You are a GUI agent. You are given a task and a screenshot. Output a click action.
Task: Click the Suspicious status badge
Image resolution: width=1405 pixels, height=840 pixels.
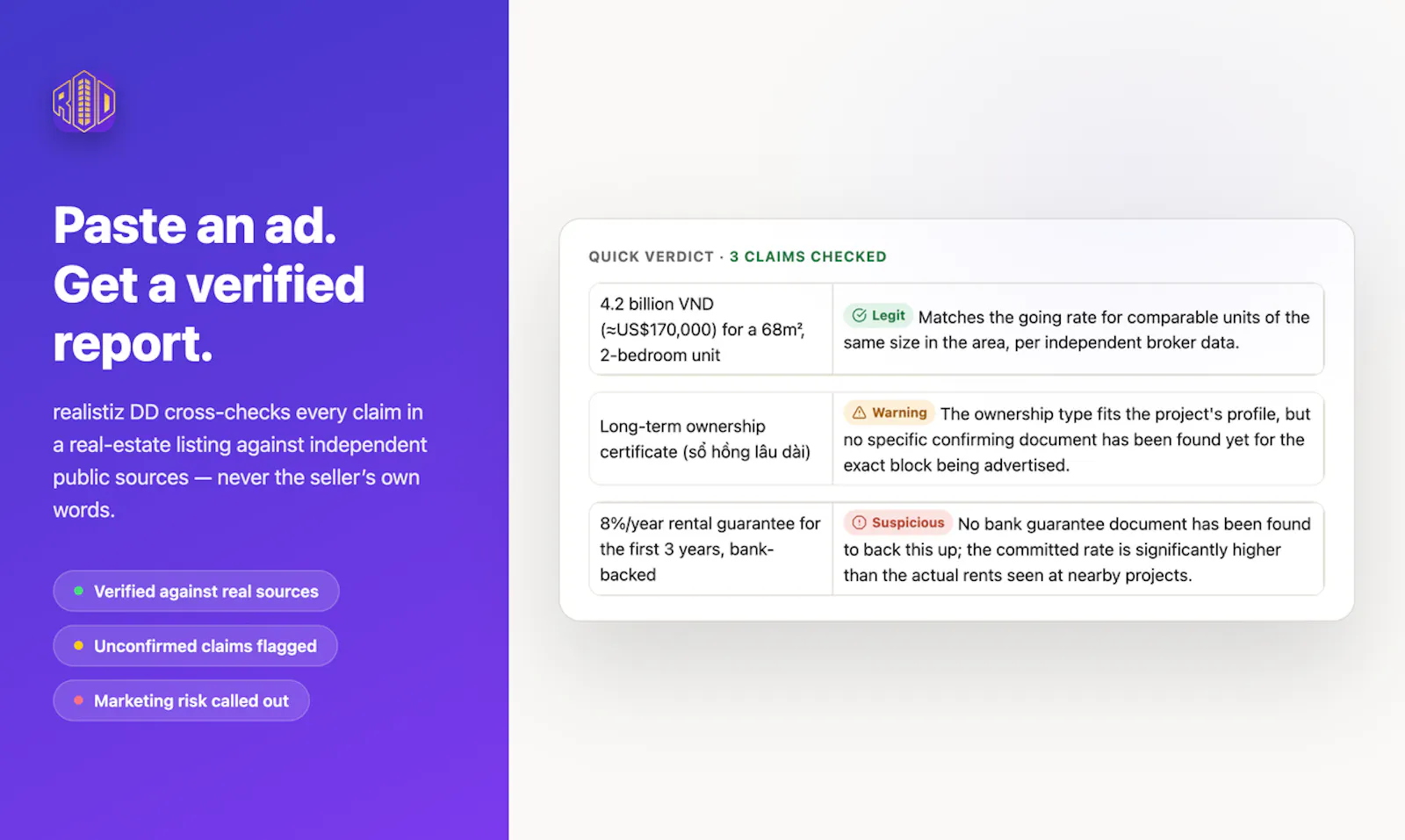(897, 522)
